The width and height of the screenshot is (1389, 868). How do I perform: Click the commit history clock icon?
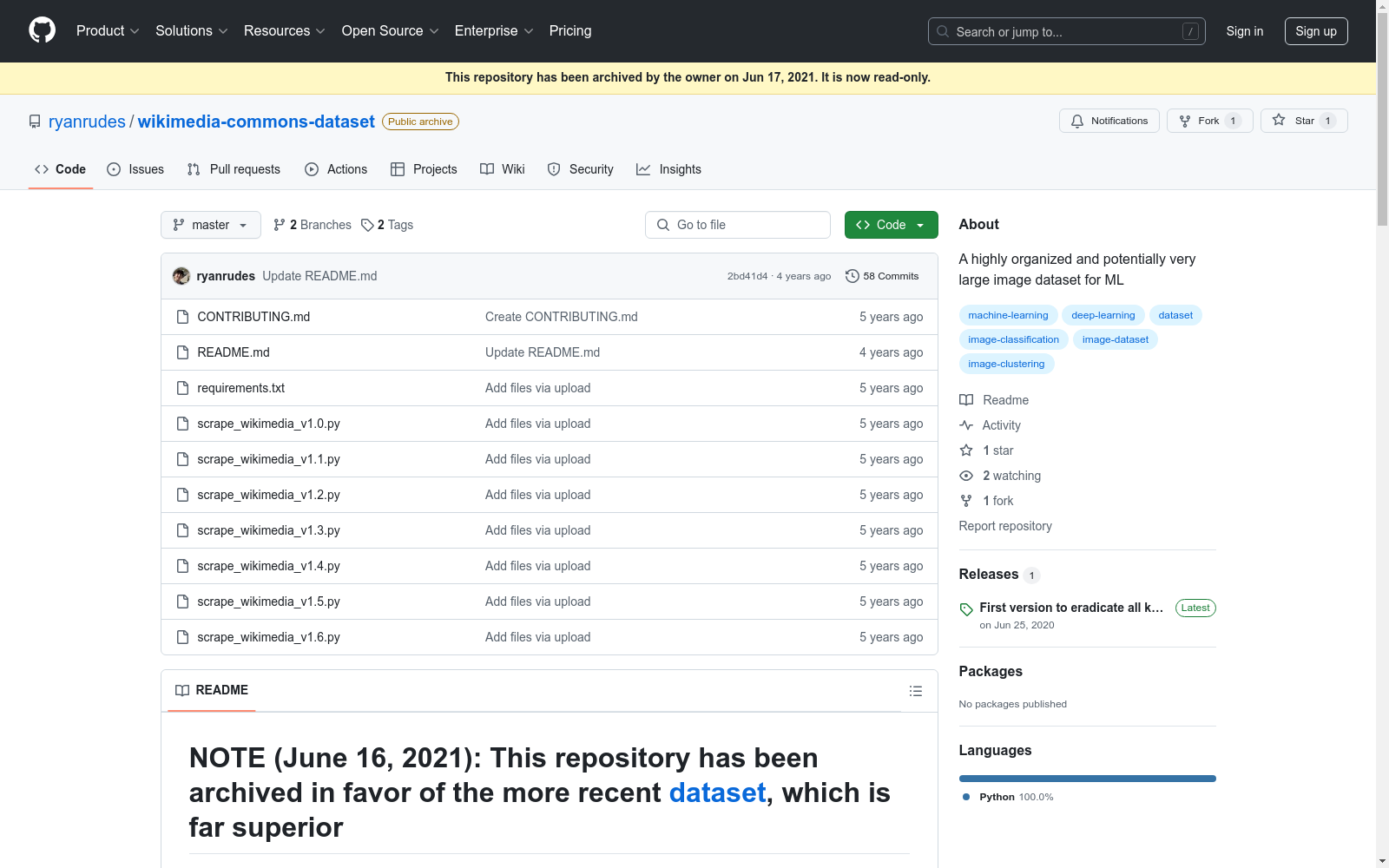[852, 276]
